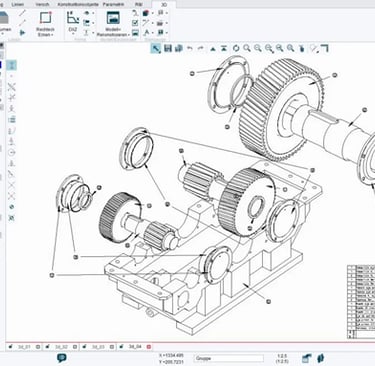Open the dropdown arrow next to the eye icon

point(93,13)
